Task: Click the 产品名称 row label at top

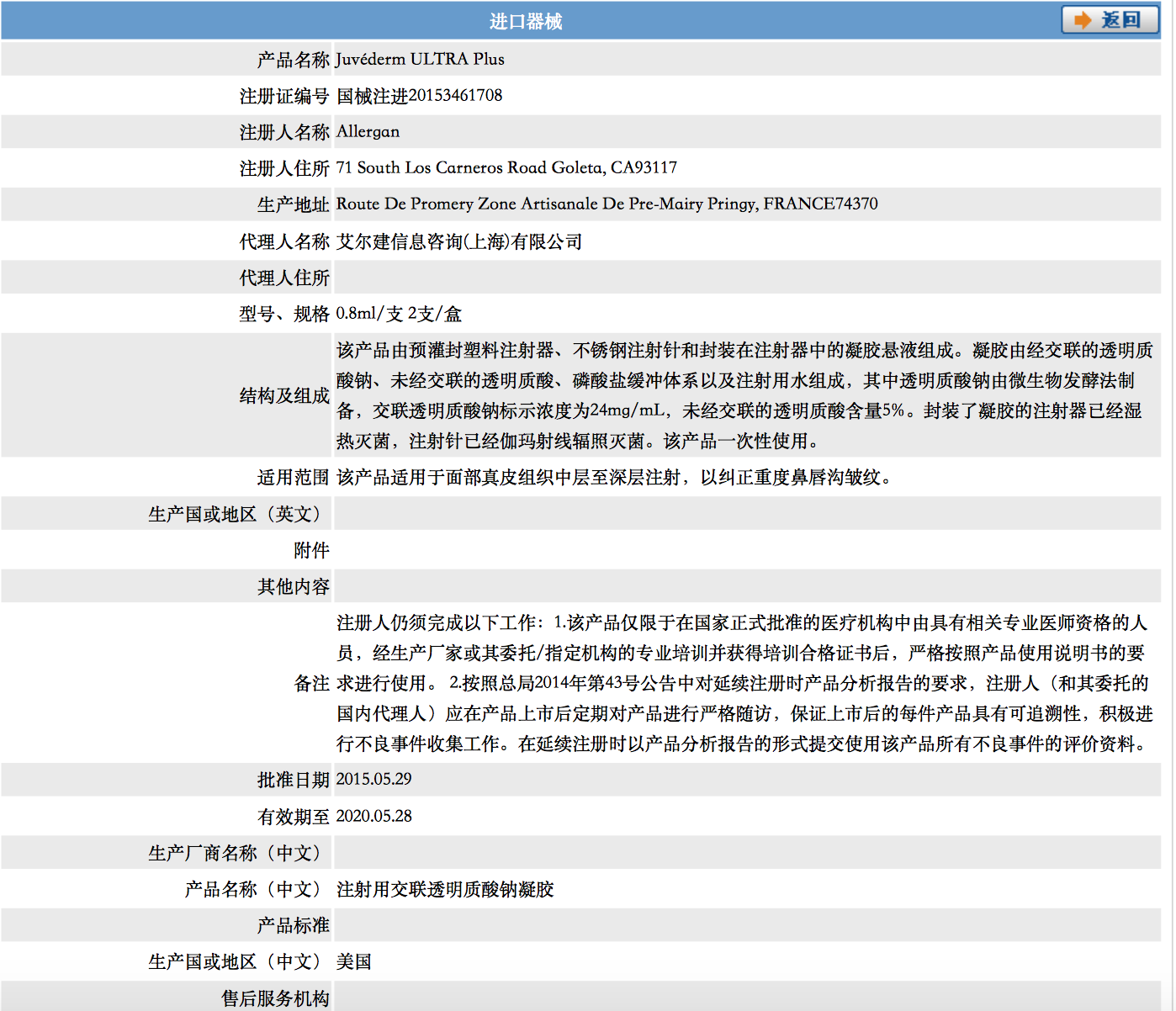Action: tap(294, 60)
